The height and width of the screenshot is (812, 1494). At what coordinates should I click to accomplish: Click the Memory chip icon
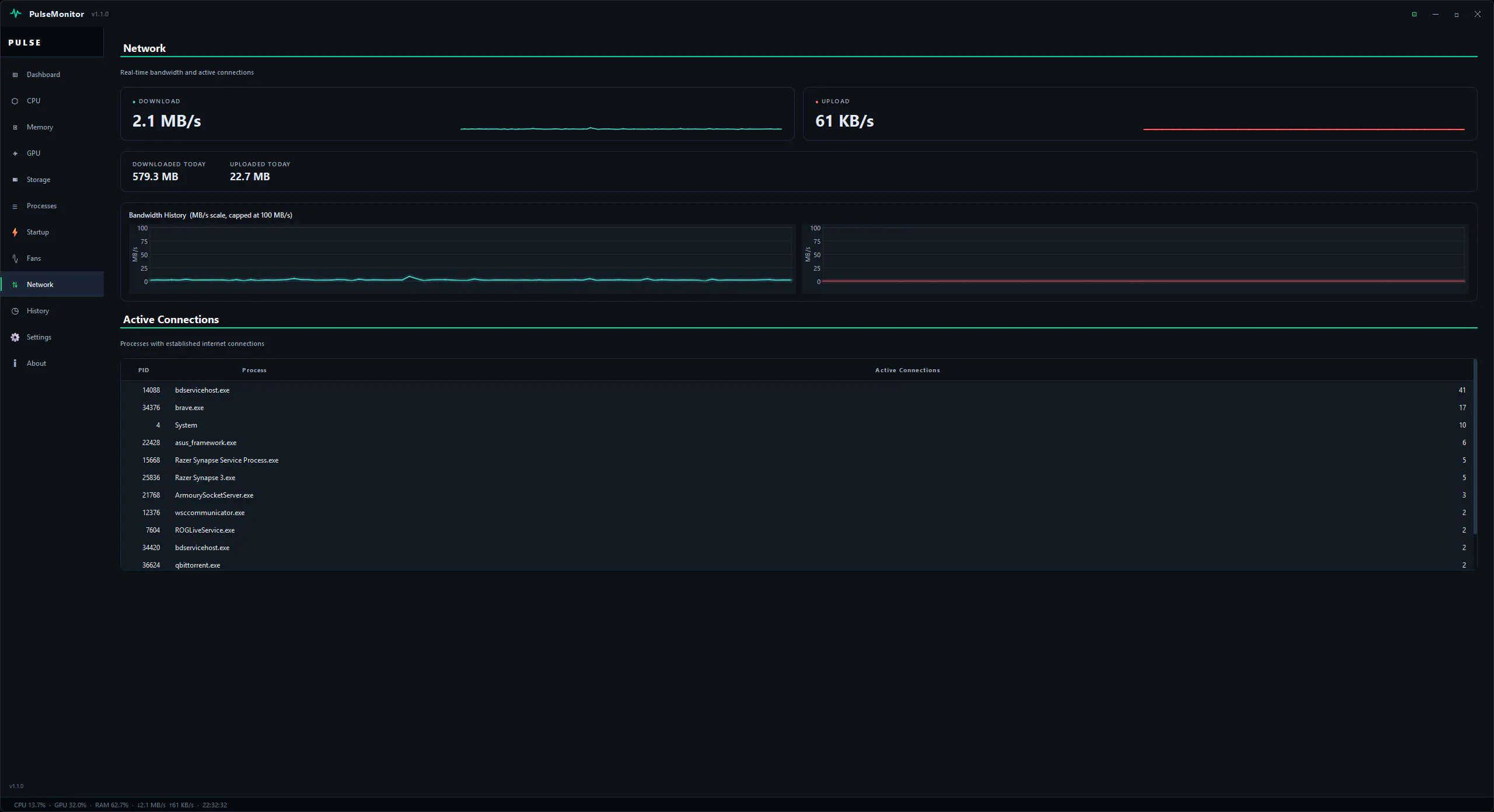click(x=15, y=127)
